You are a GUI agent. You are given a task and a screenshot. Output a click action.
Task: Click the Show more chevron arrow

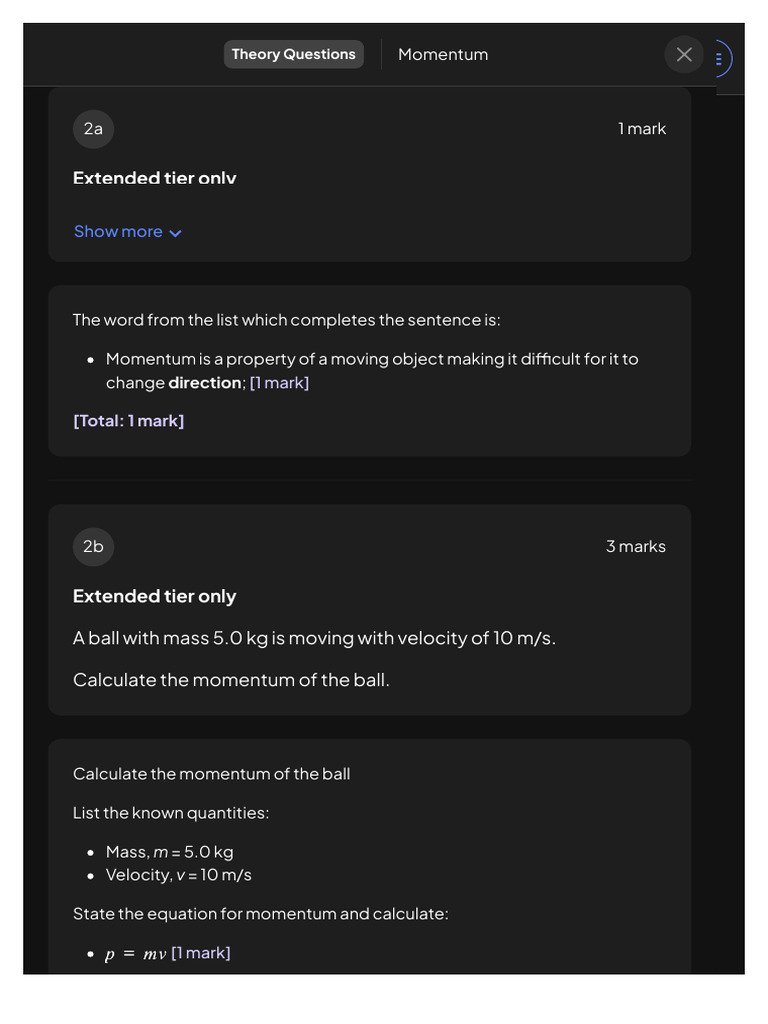(176, 233)
